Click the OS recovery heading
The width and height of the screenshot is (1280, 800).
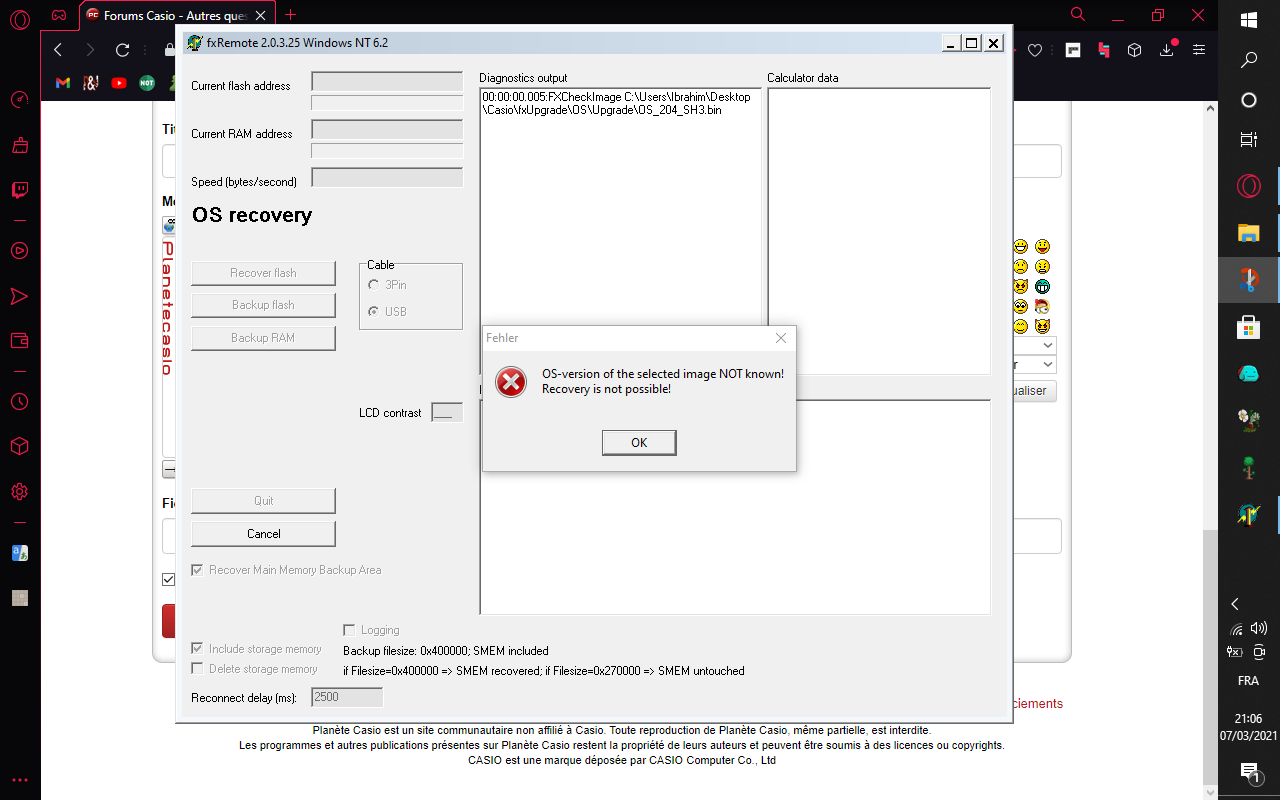tap(252, 215)
